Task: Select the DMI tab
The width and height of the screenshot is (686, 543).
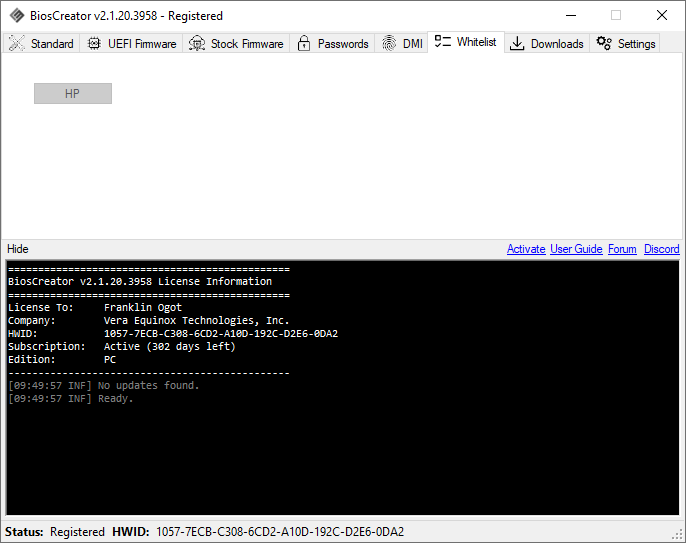Action: tap(402, 43)
